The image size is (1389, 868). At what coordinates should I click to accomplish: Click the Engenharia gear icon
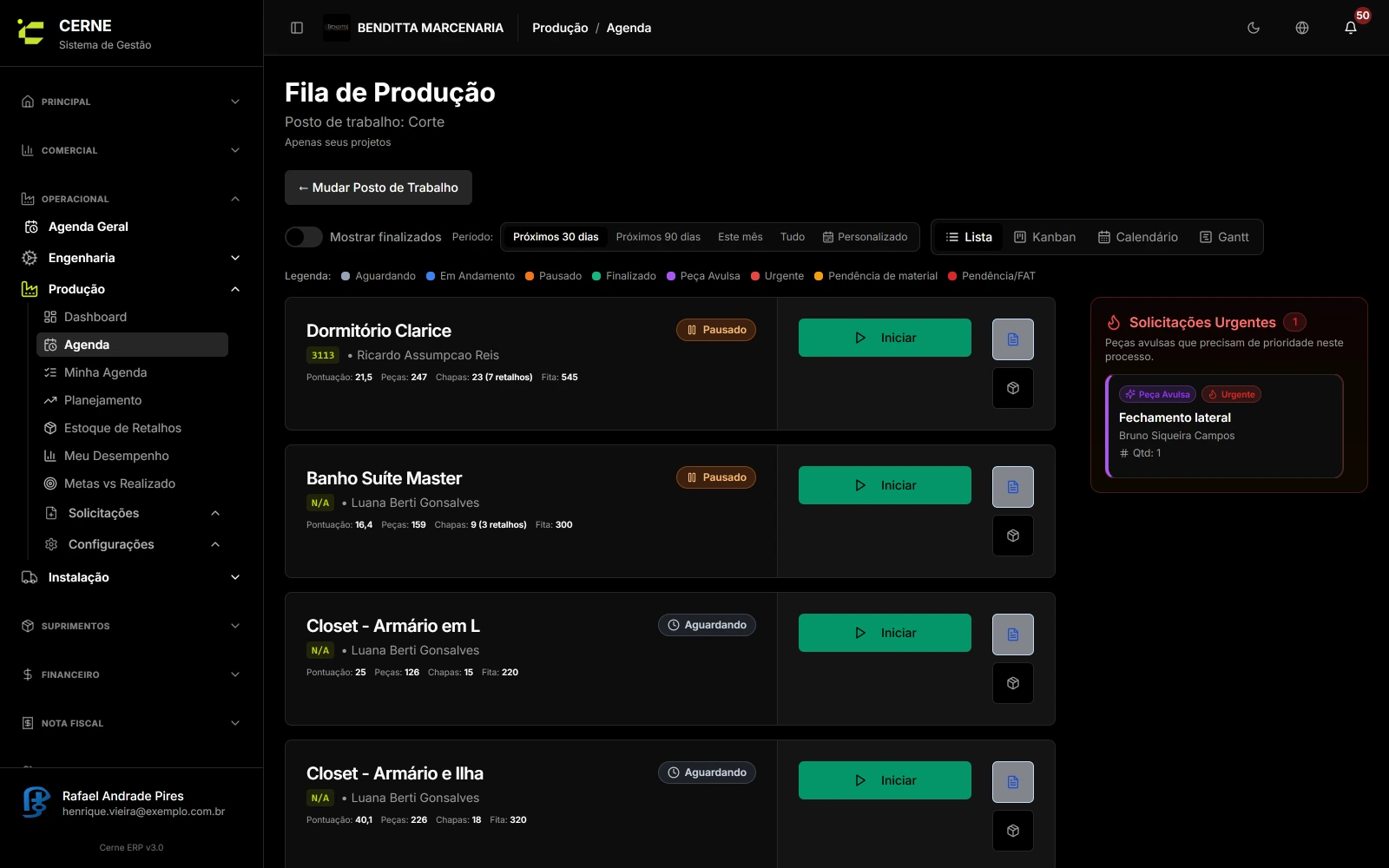30,258
